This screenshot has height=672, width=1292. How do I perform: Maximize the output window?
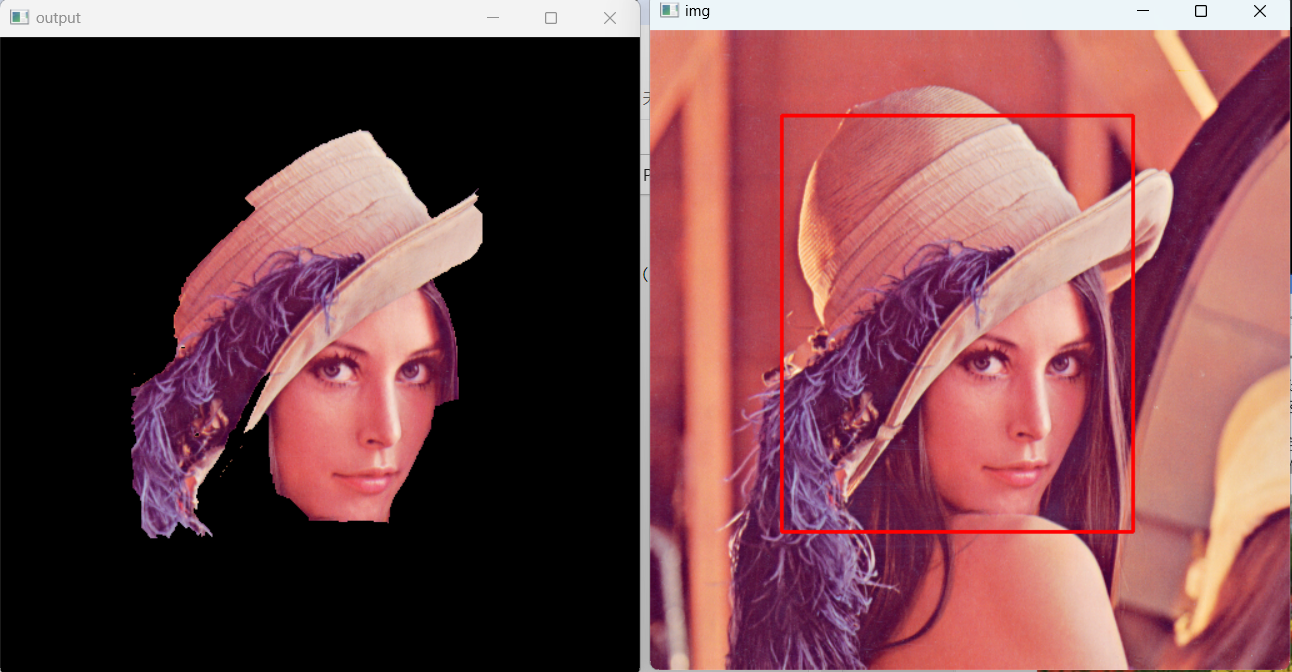(x=551, y=18)
